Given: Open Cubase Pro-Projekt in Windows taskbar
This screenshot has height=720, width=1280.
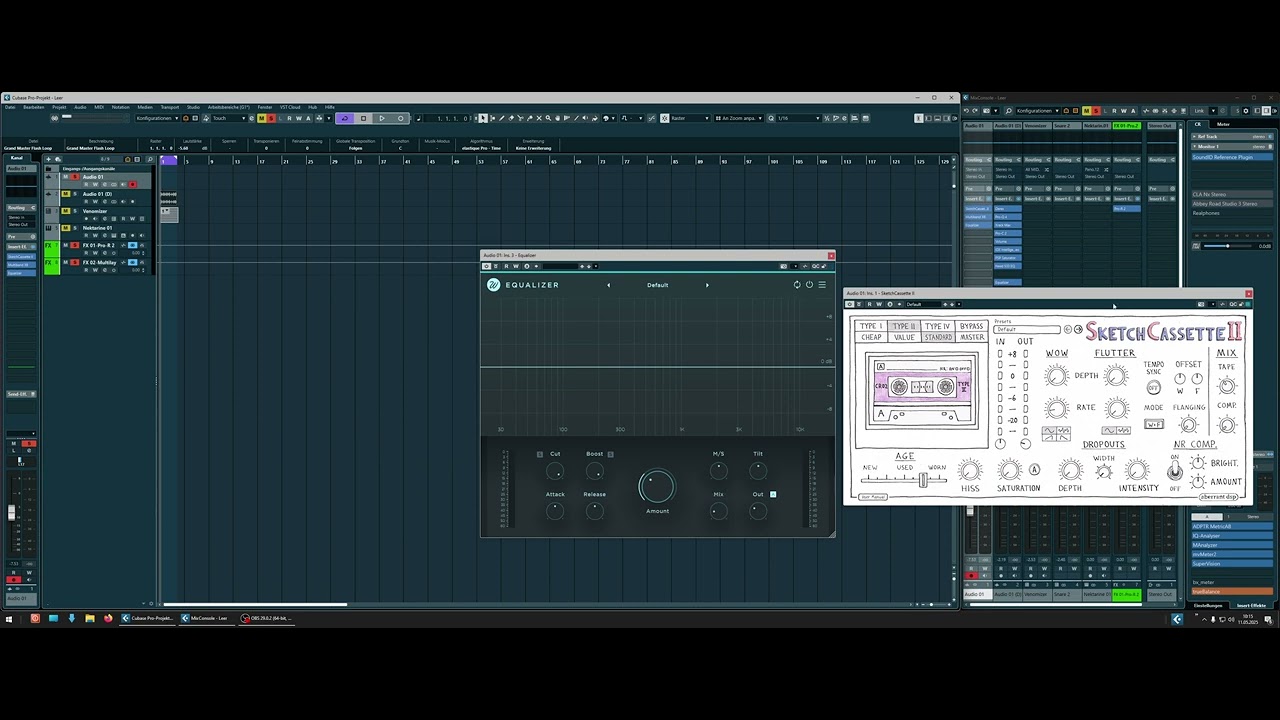Looking at the screenshot, I should pos(148,618).
